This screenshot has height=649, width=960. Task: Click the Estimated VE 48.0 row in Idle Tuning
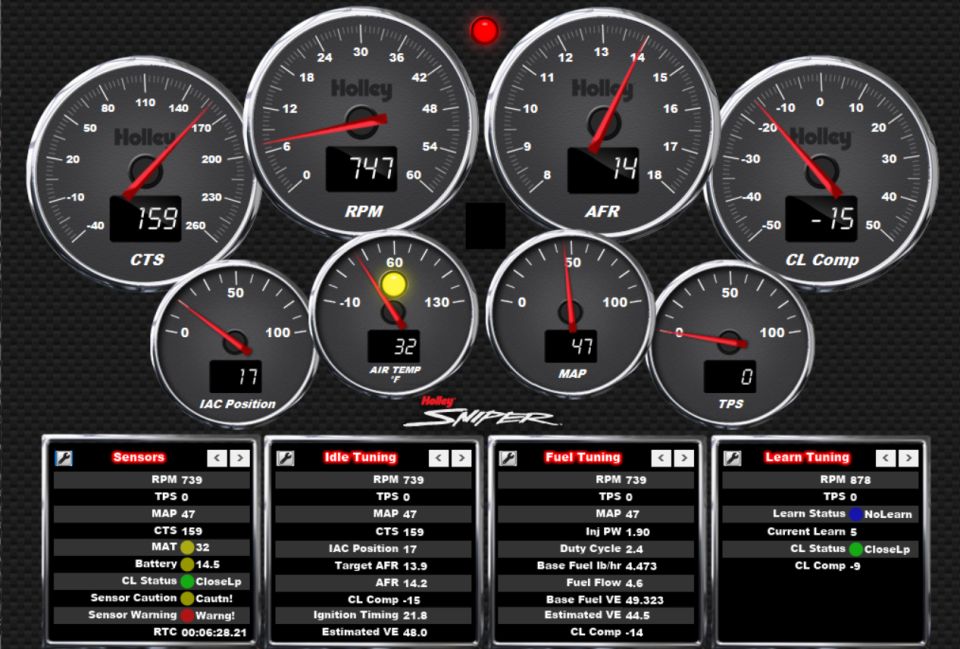click(373, 632)
